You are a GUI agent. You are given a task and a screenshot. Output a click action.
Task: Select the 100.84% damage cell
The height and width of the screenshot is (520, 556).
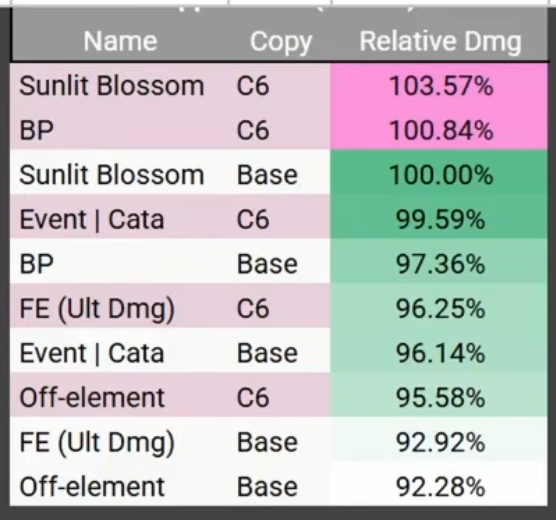pyautogui.click(x=439, y=129)
